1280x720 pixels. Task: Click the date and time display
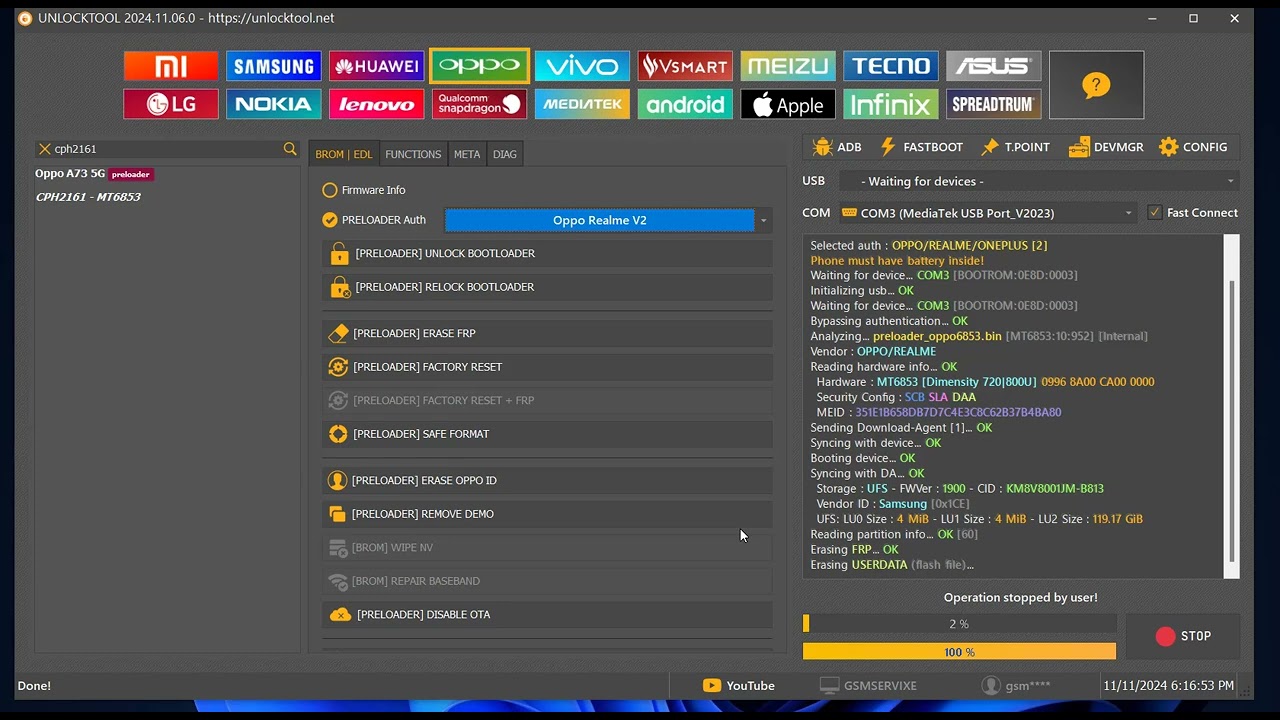1168,686
